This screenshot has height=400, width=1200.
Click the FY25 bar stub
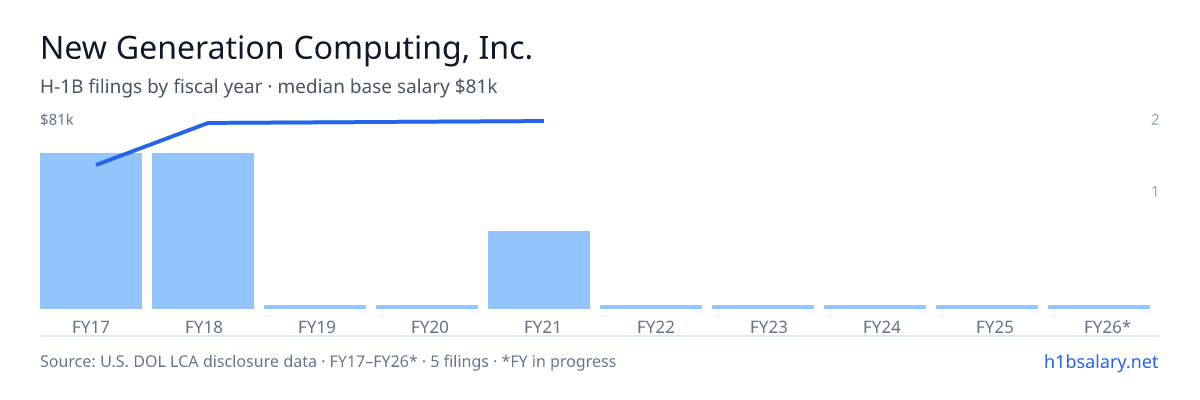987,307
